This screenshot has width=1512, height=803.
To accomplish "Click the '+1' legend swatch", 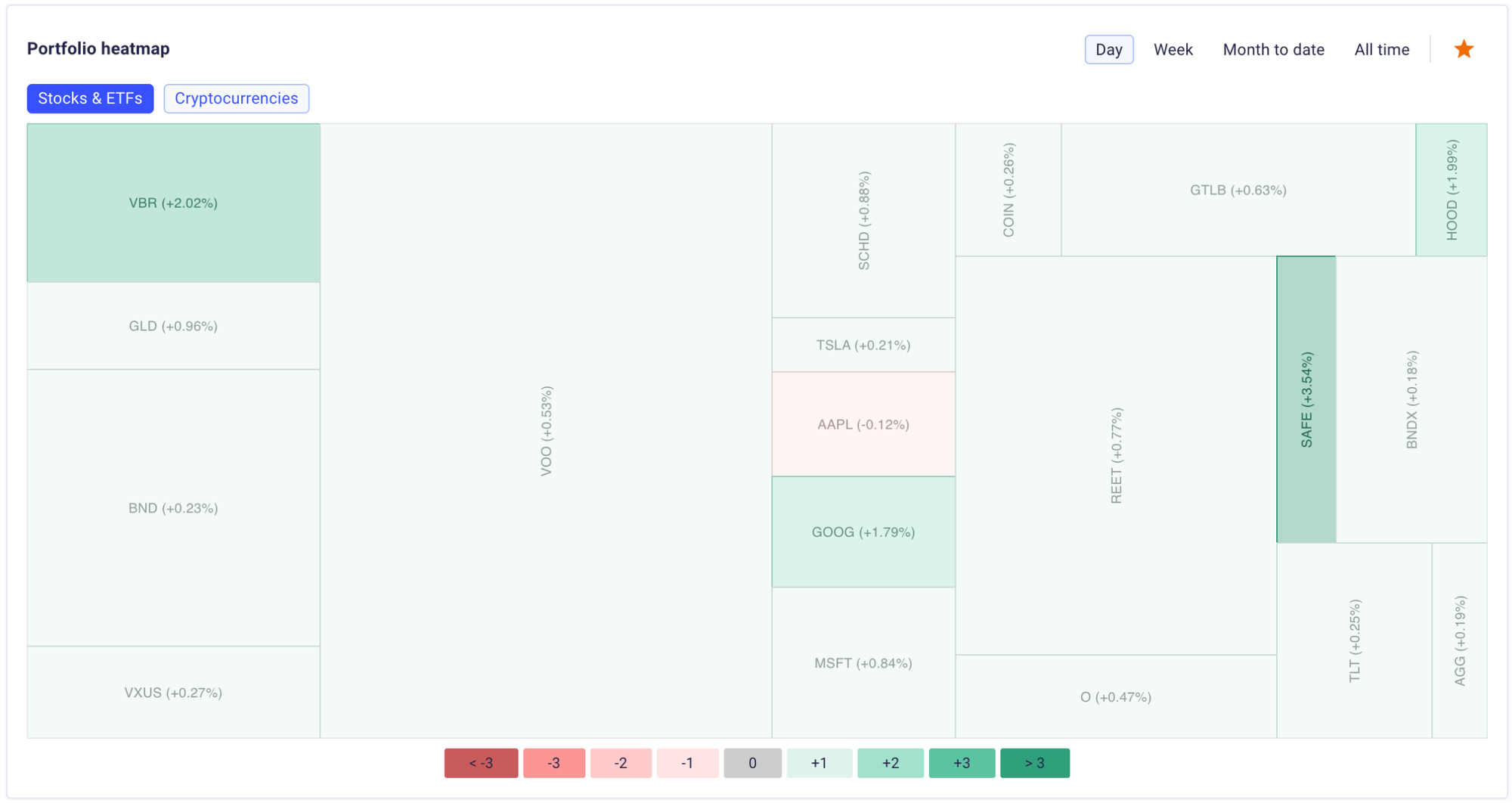I will [819, 763].
